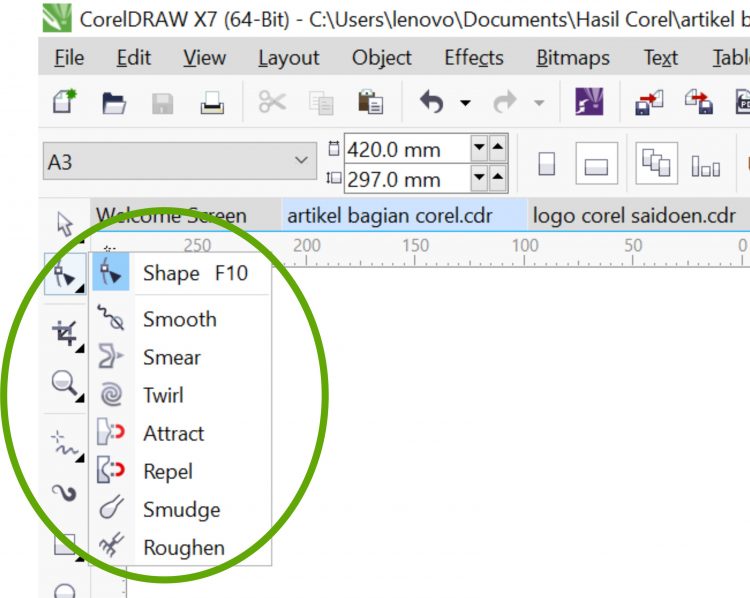Click the Redo arrow icon

[x=505, y=102]
